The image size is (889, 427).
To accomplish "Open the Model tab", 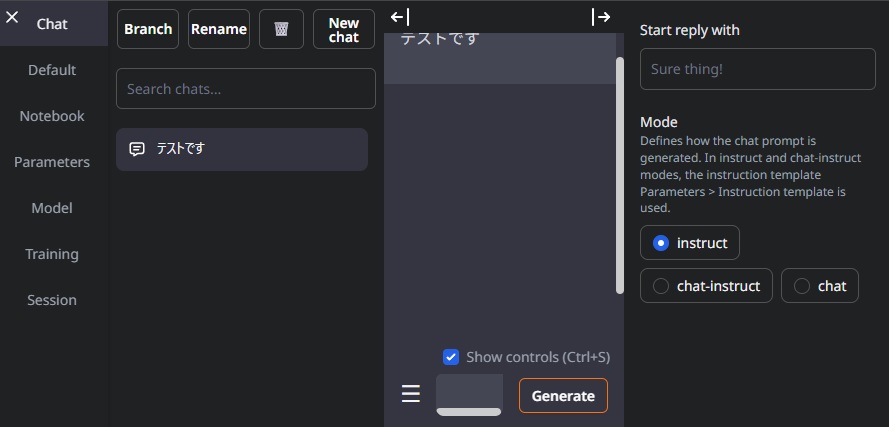I will point(52,208).
